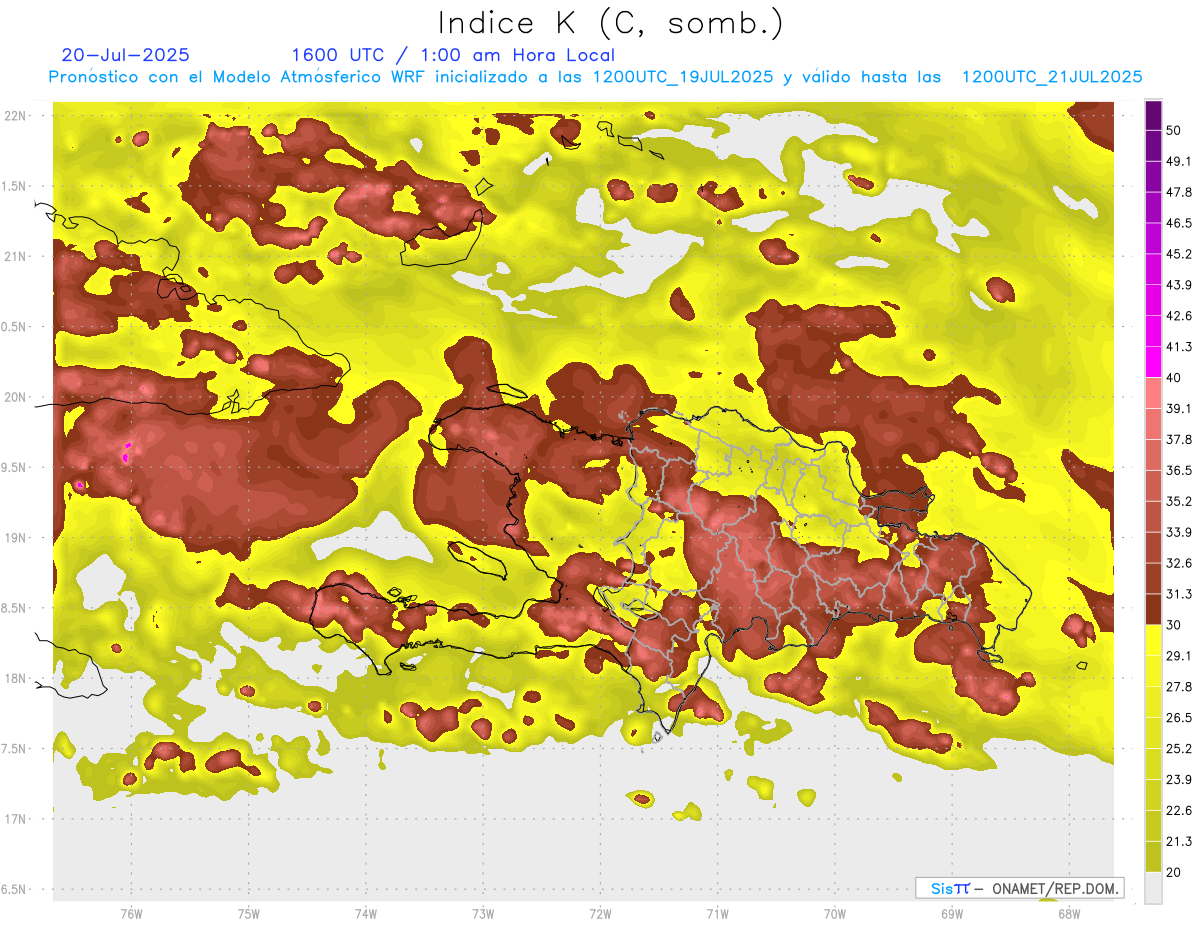Click colorbar value "22.6"
This screenshot has height=927, width=1200.
(x=1179, y=811)
